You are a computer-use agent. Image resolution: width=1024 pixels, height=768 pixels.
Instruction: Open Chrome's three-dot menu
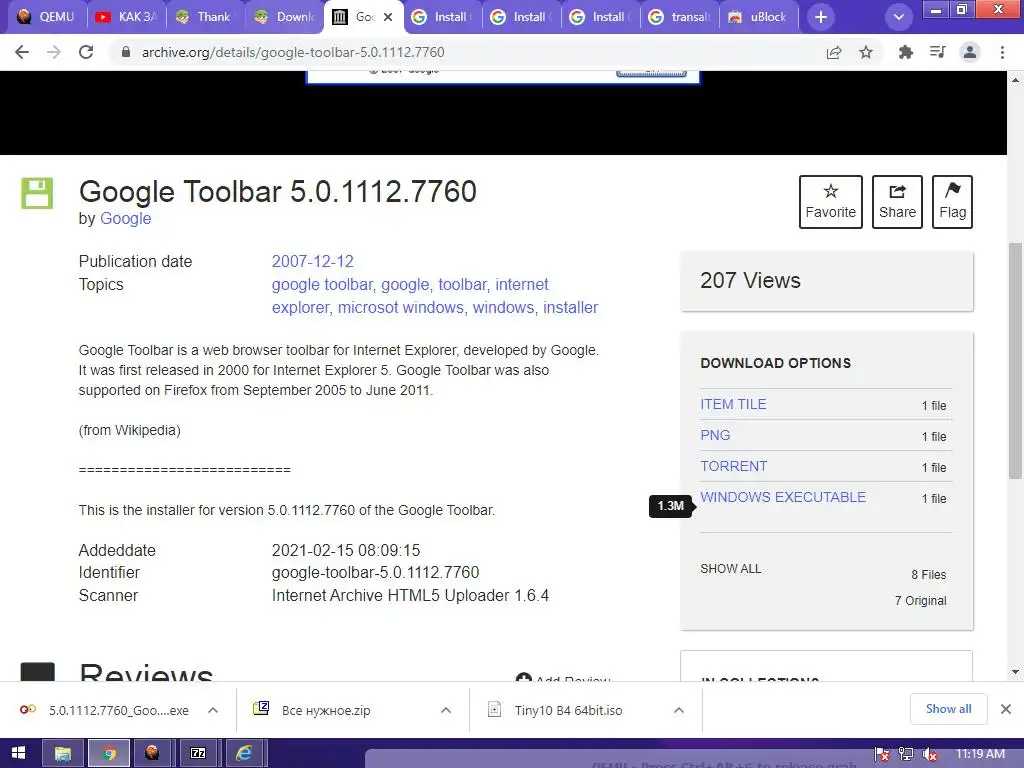coord(1002,52)
